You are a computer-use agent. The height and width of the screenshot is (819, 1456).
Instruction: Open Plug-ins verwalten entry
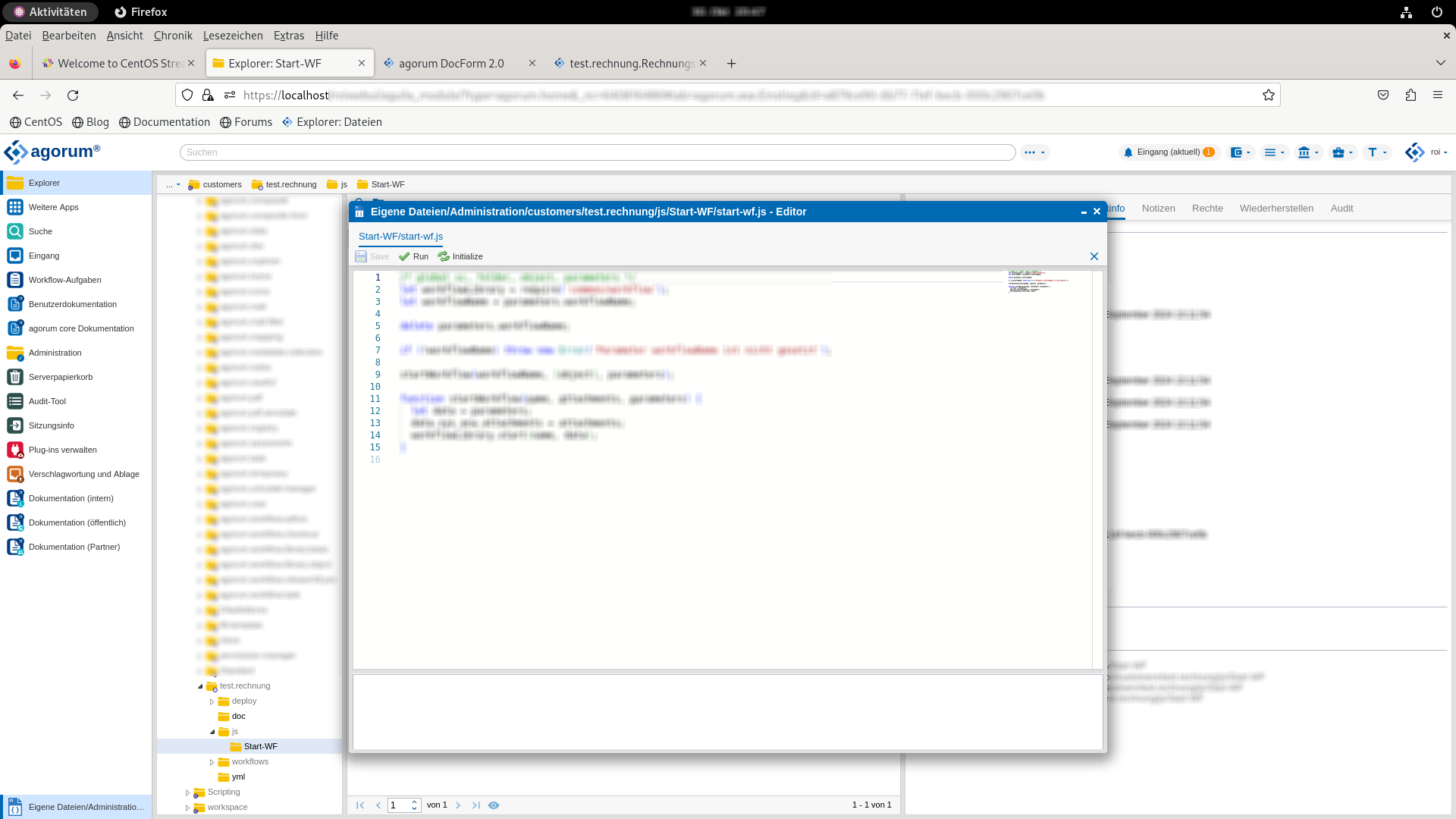76,450
